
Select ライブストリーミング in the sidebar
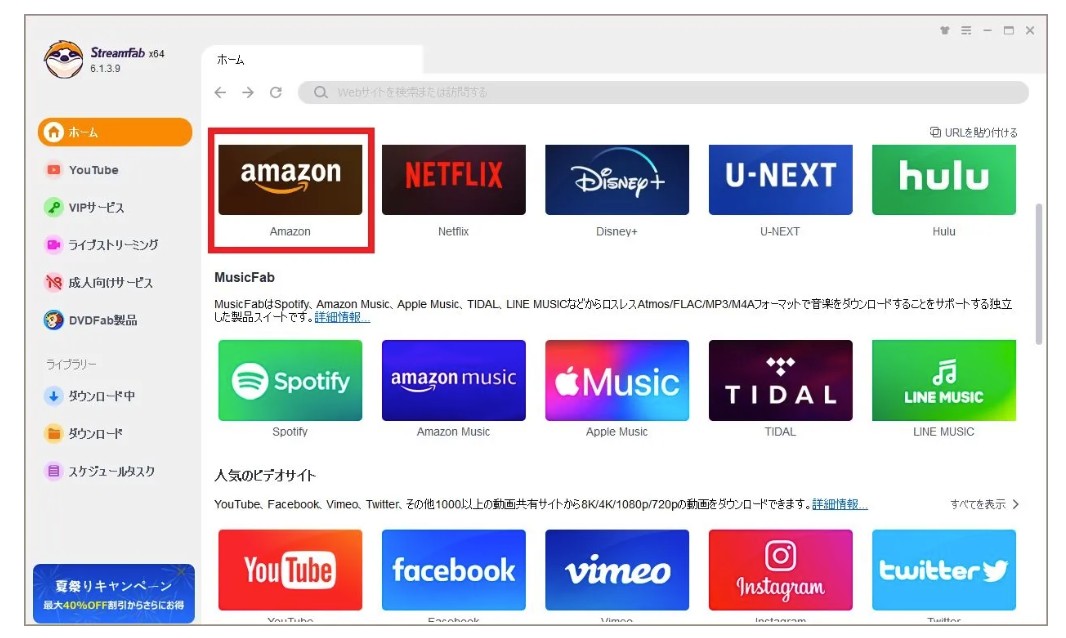[115, 245]
